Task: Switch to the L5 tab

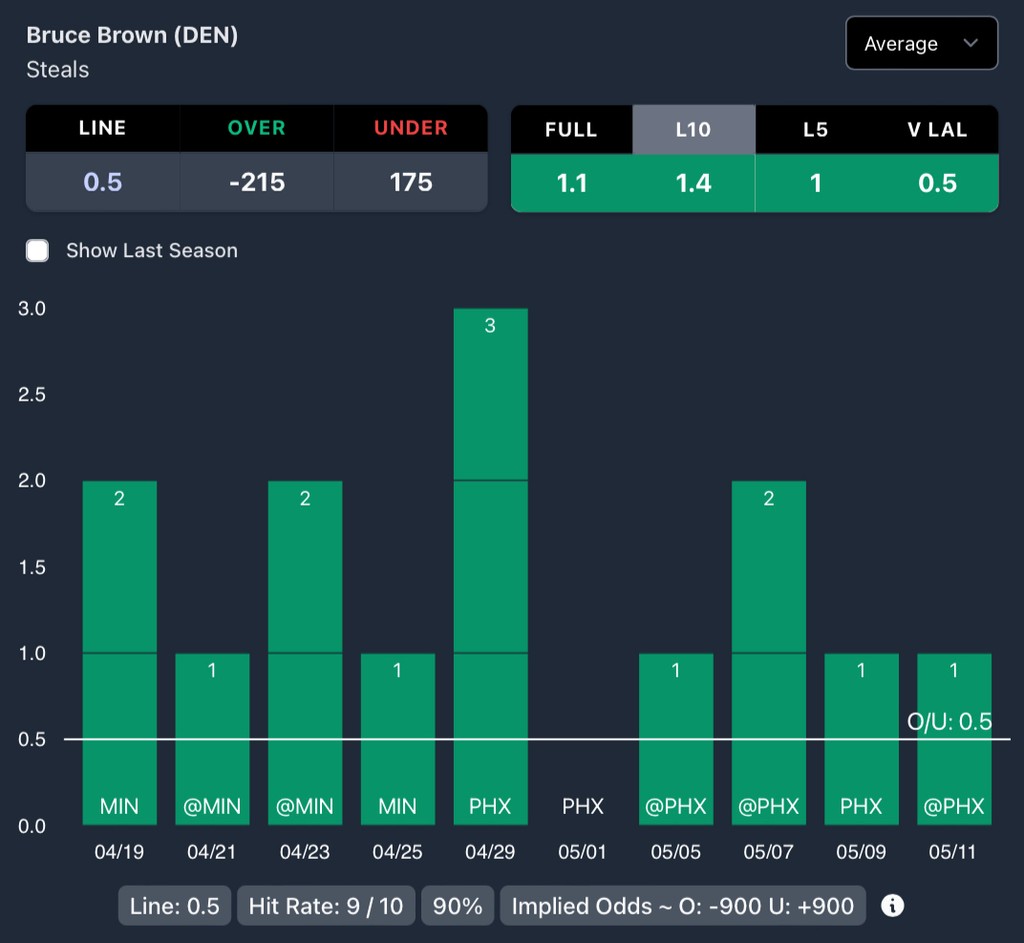Action: (x=816, y=129)
